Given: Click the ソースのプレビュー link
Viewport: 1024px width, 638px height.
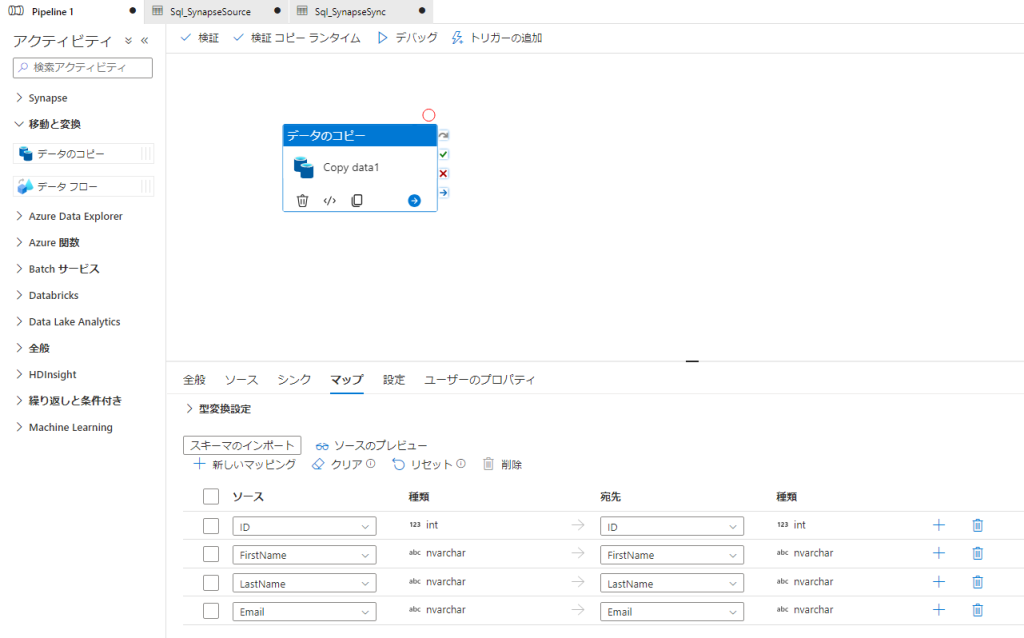Looking at the screenshot, I should click(371, 445).
